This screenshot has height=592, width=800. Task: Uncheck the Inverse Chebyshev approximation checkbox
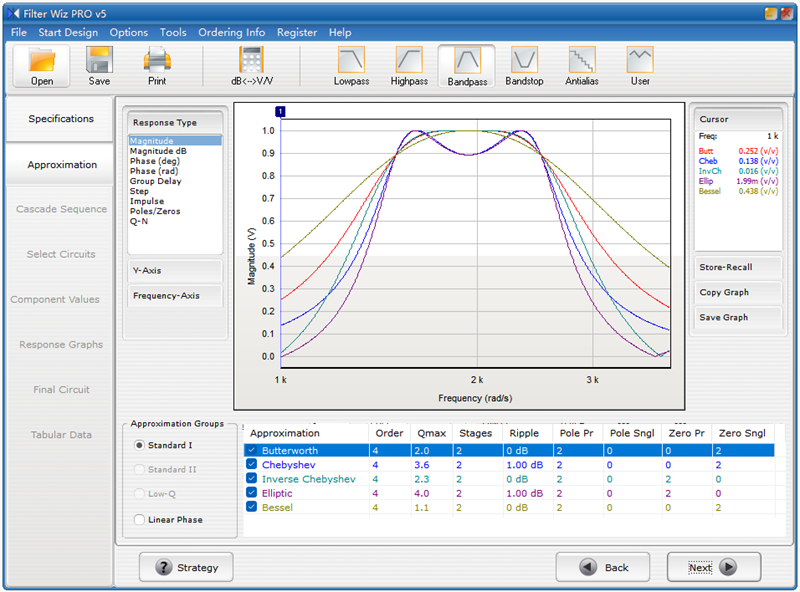pos(251,478)
